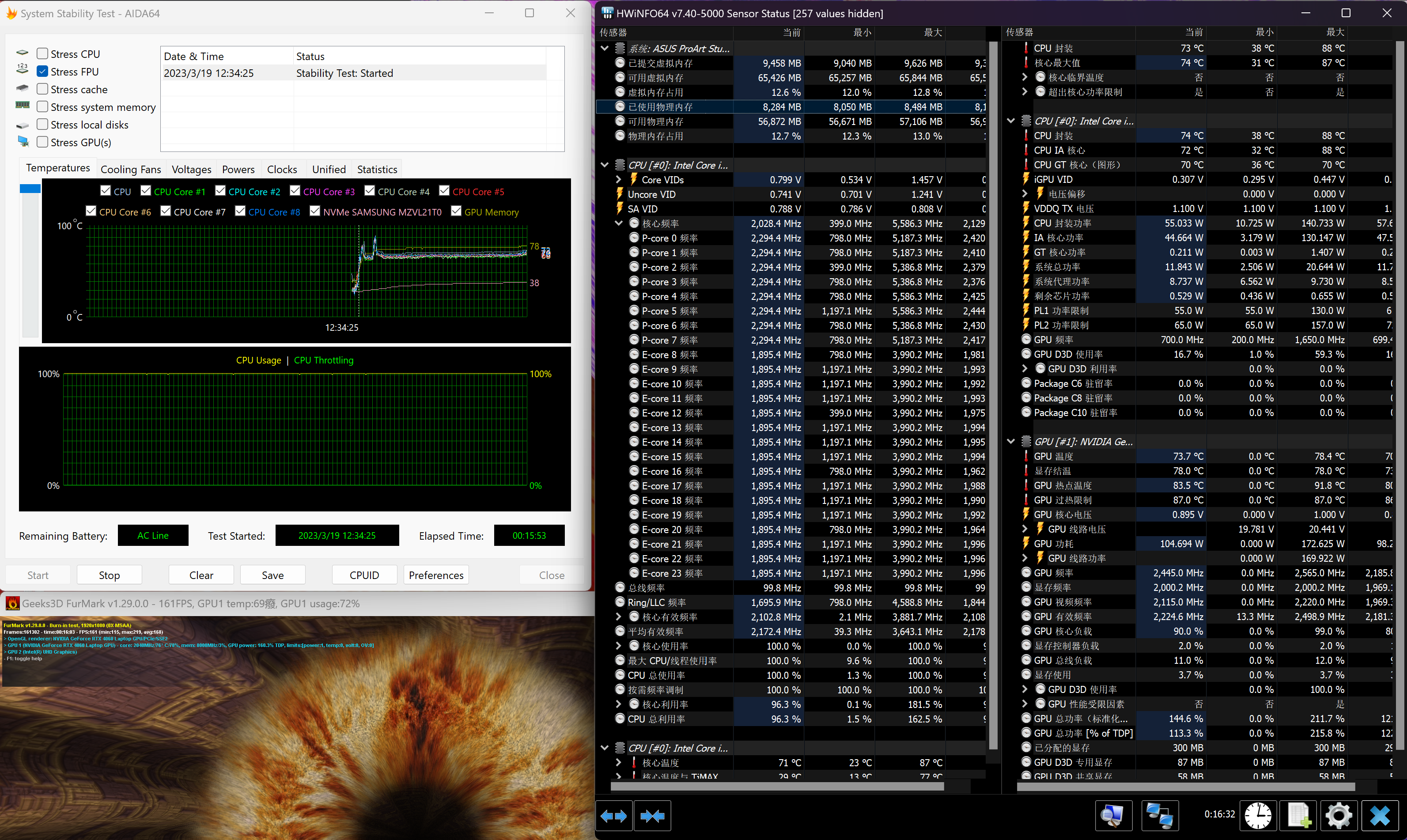Click the CPUID button
The height and width of the screenshot is (840, 1407).
click(364, 575)
